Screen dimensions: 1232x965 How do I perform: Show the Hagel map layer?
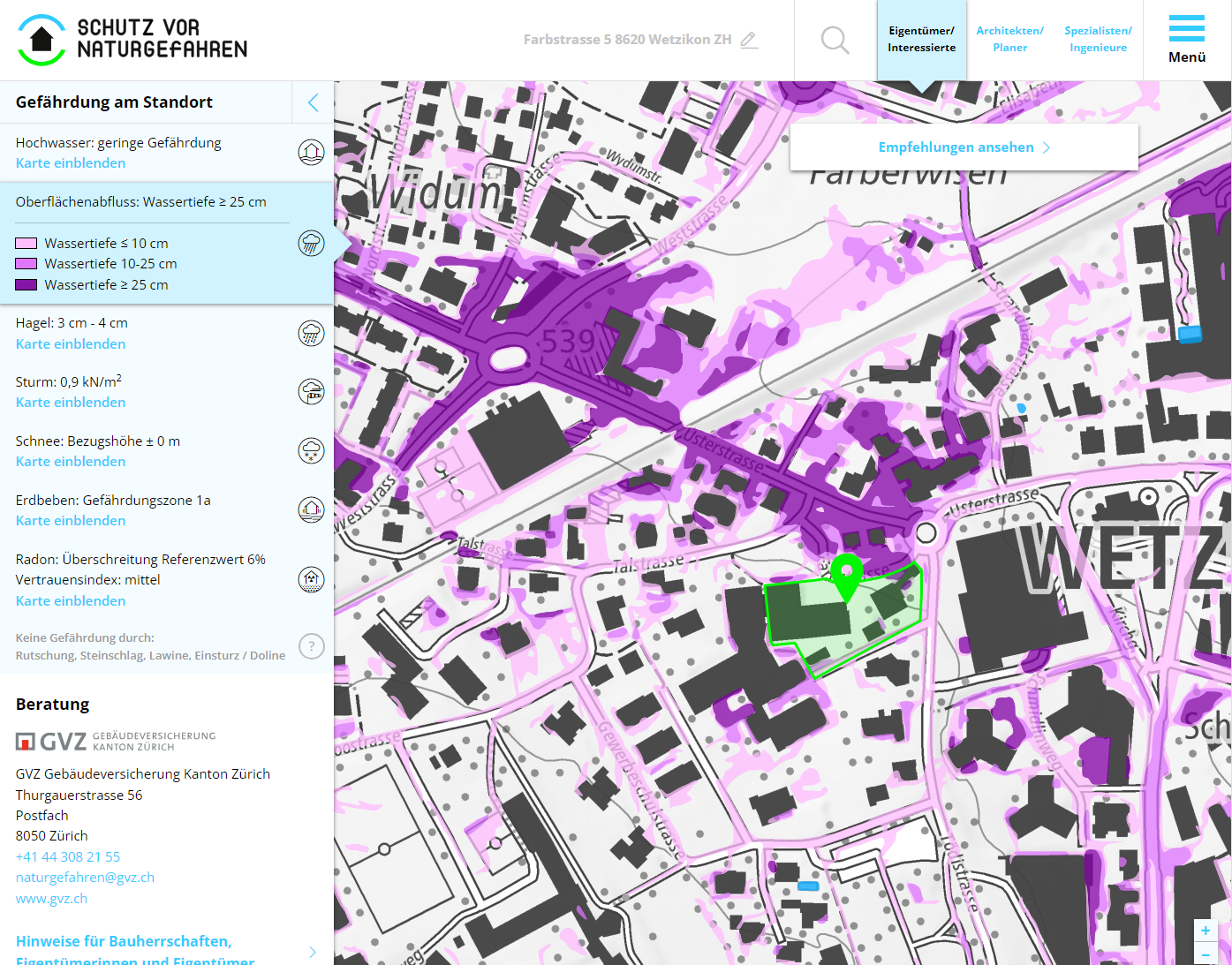click(71, 344)
